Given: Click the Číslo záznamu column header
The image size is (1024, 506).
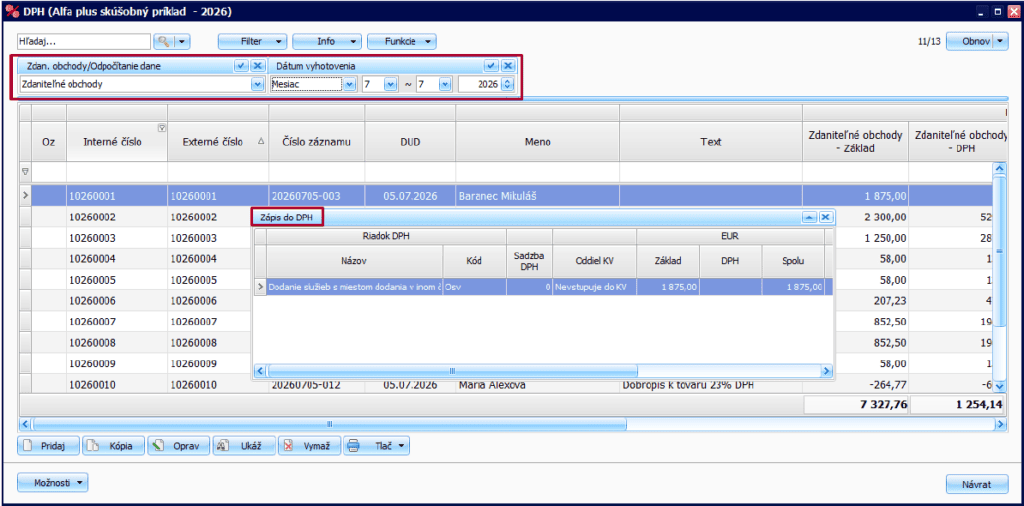Looking at the screenshot, I should [317, 142].
